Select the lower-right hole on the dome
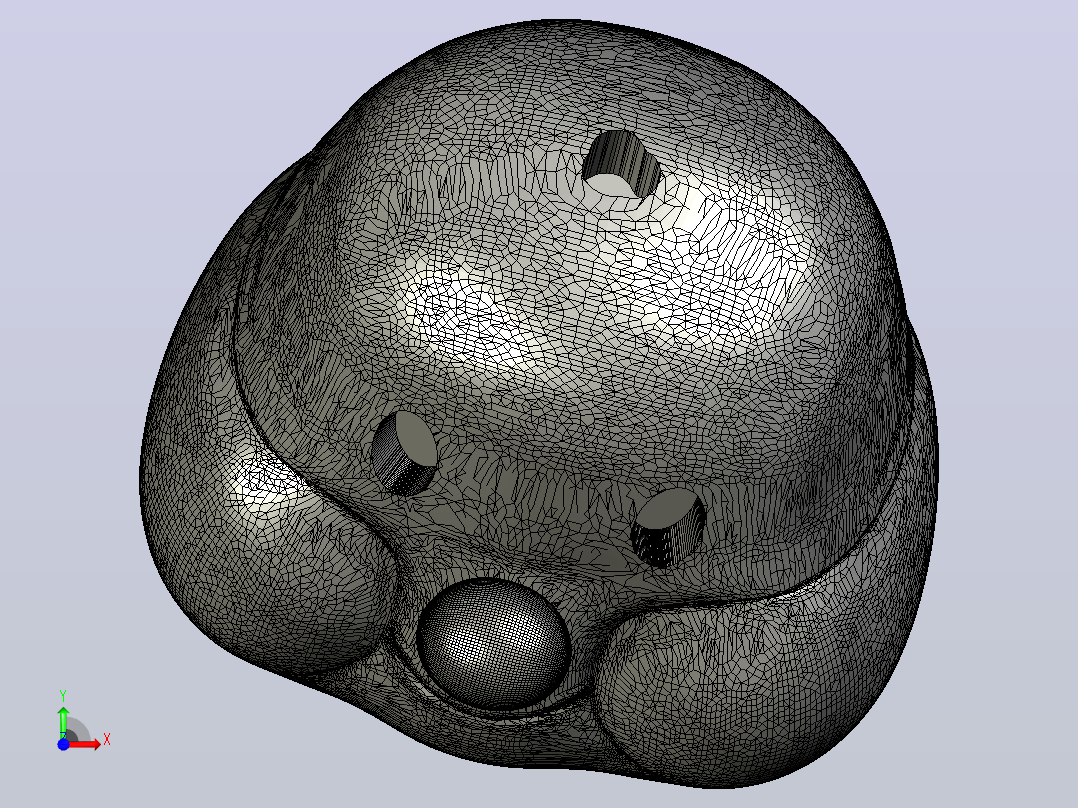1078x808 pixels. (x=668, y=527)
